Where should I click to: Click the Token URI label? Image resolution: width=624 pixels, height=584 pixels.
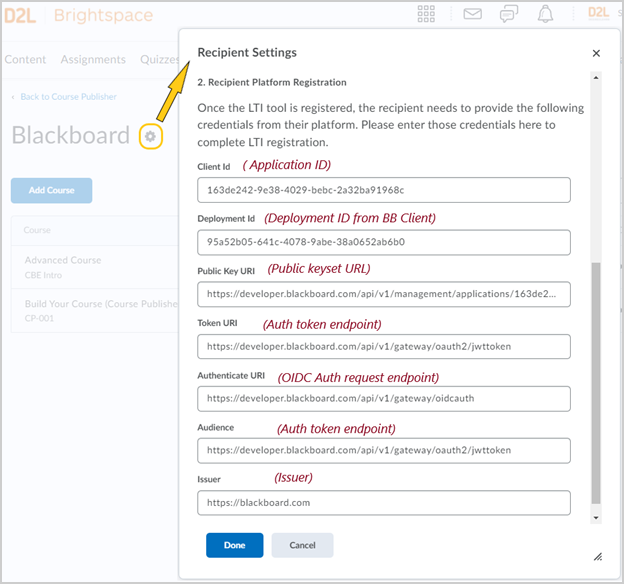coord(217,323)
